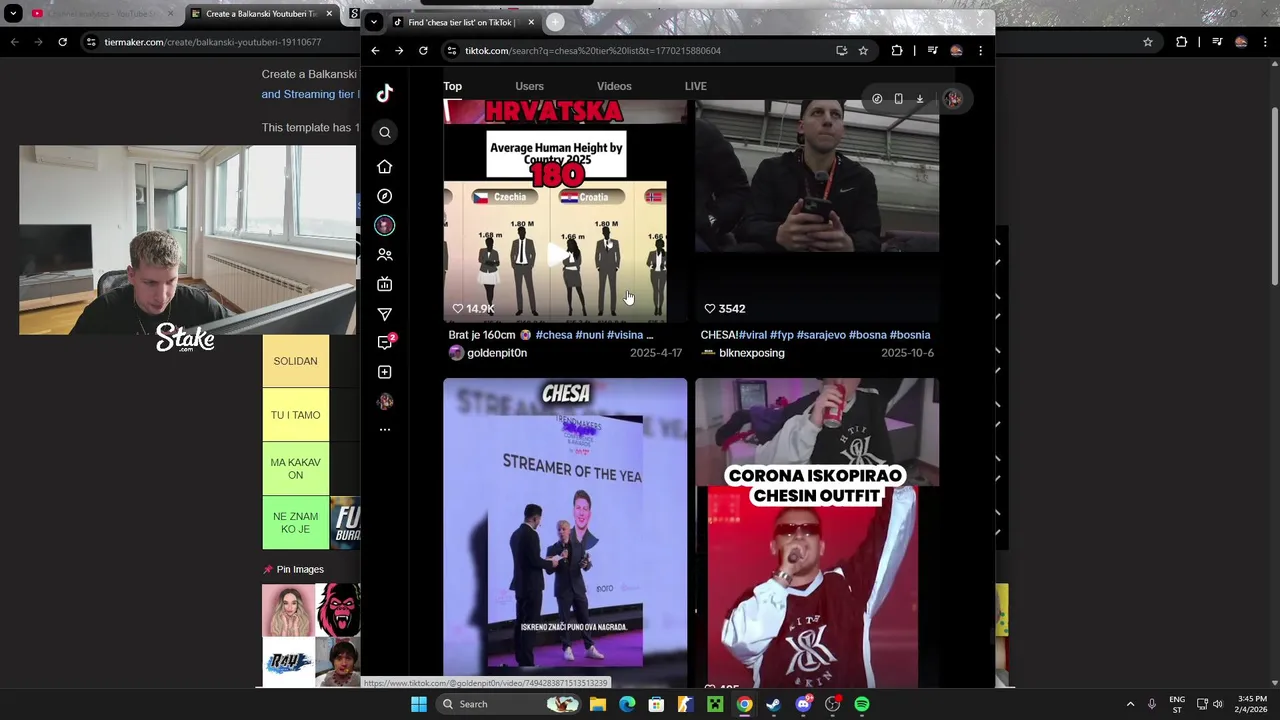Play the Average Human Height video
This screenshot has width=1280, height=720.
(565, 210)
